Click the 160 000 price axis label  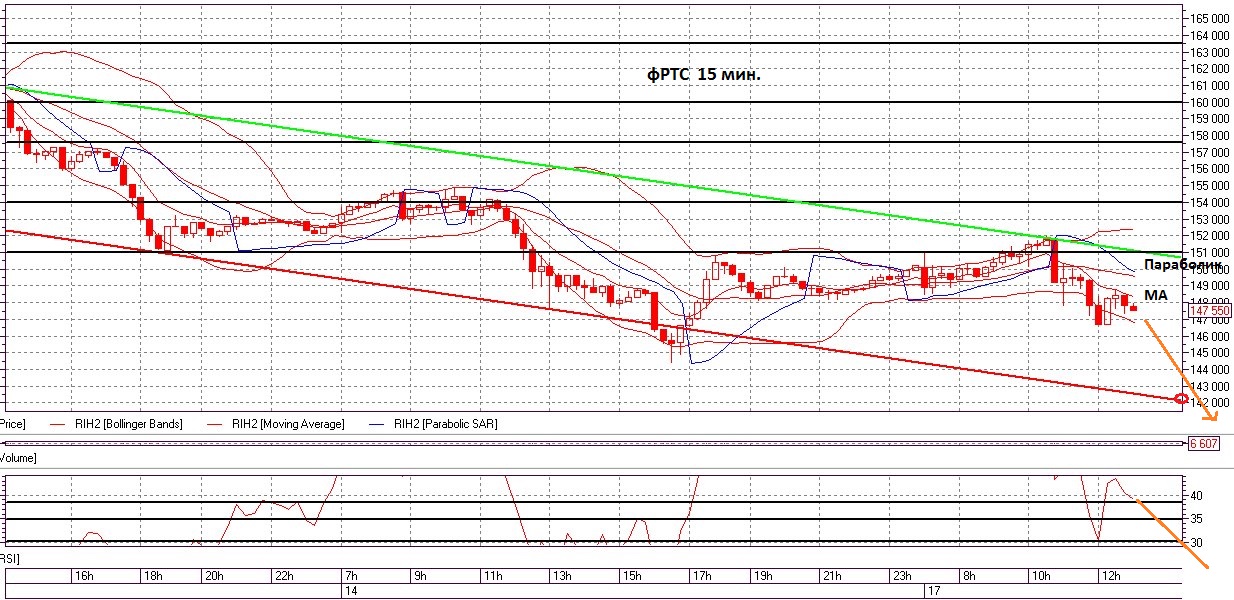[x=1209, y=102]
